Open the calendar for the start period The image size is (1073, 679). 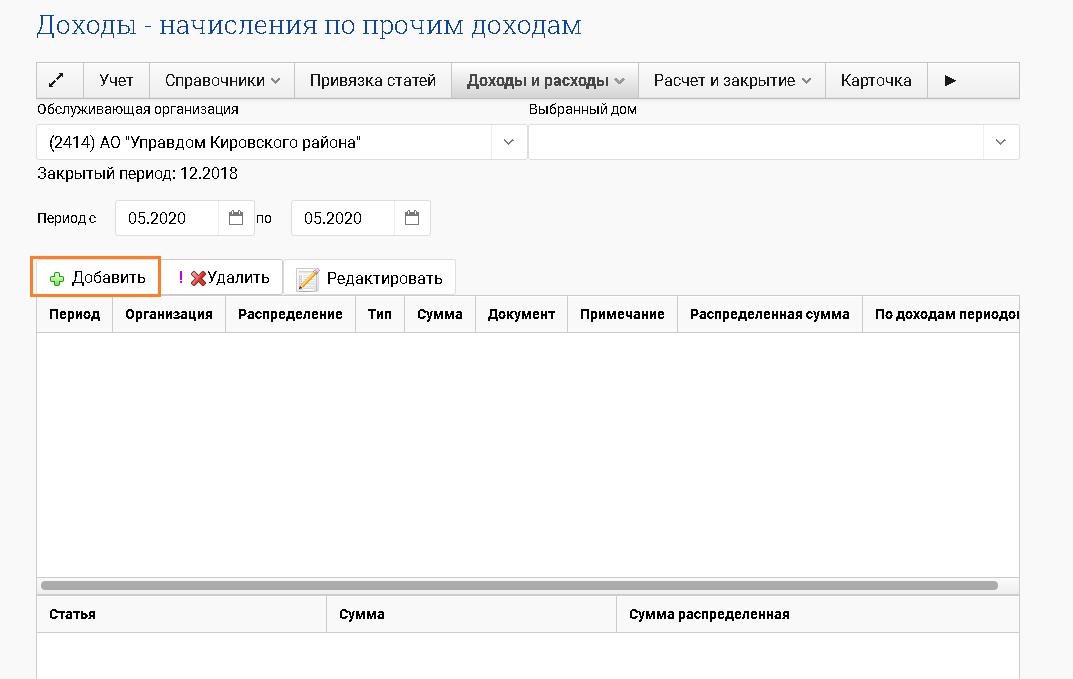236,217
